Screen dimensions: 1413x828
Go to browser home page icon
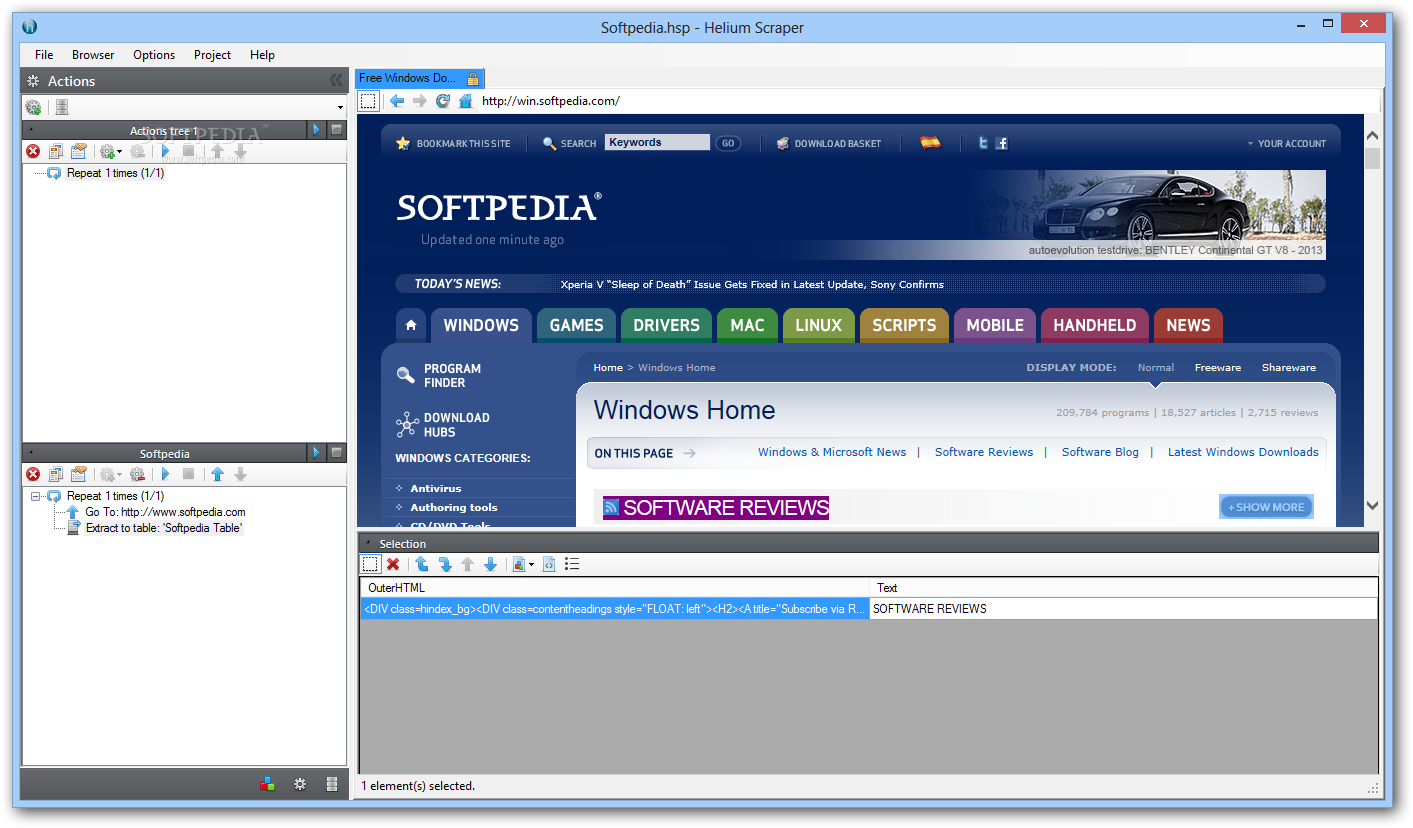465,101
